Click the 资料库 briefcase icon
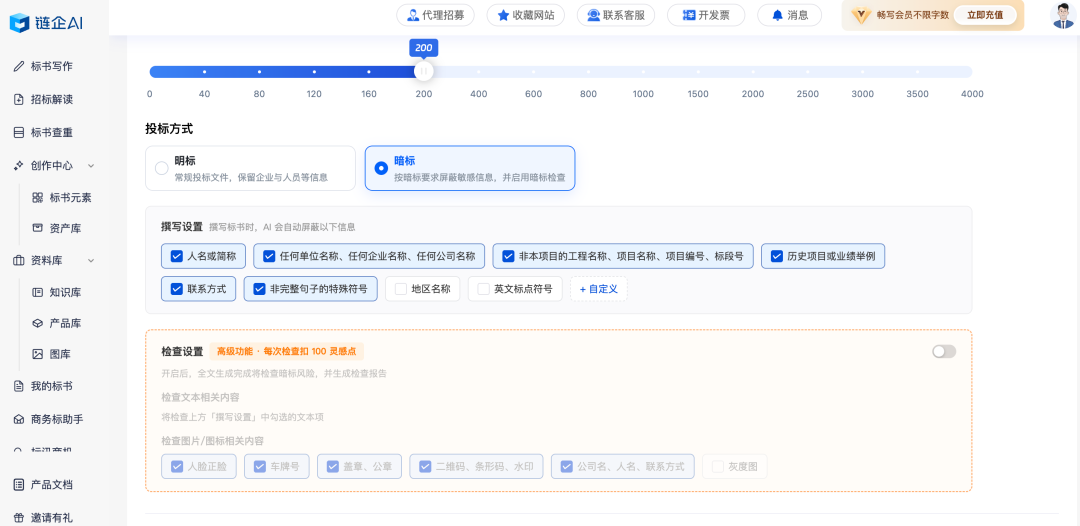1080x526 pixels. point(19,260)
